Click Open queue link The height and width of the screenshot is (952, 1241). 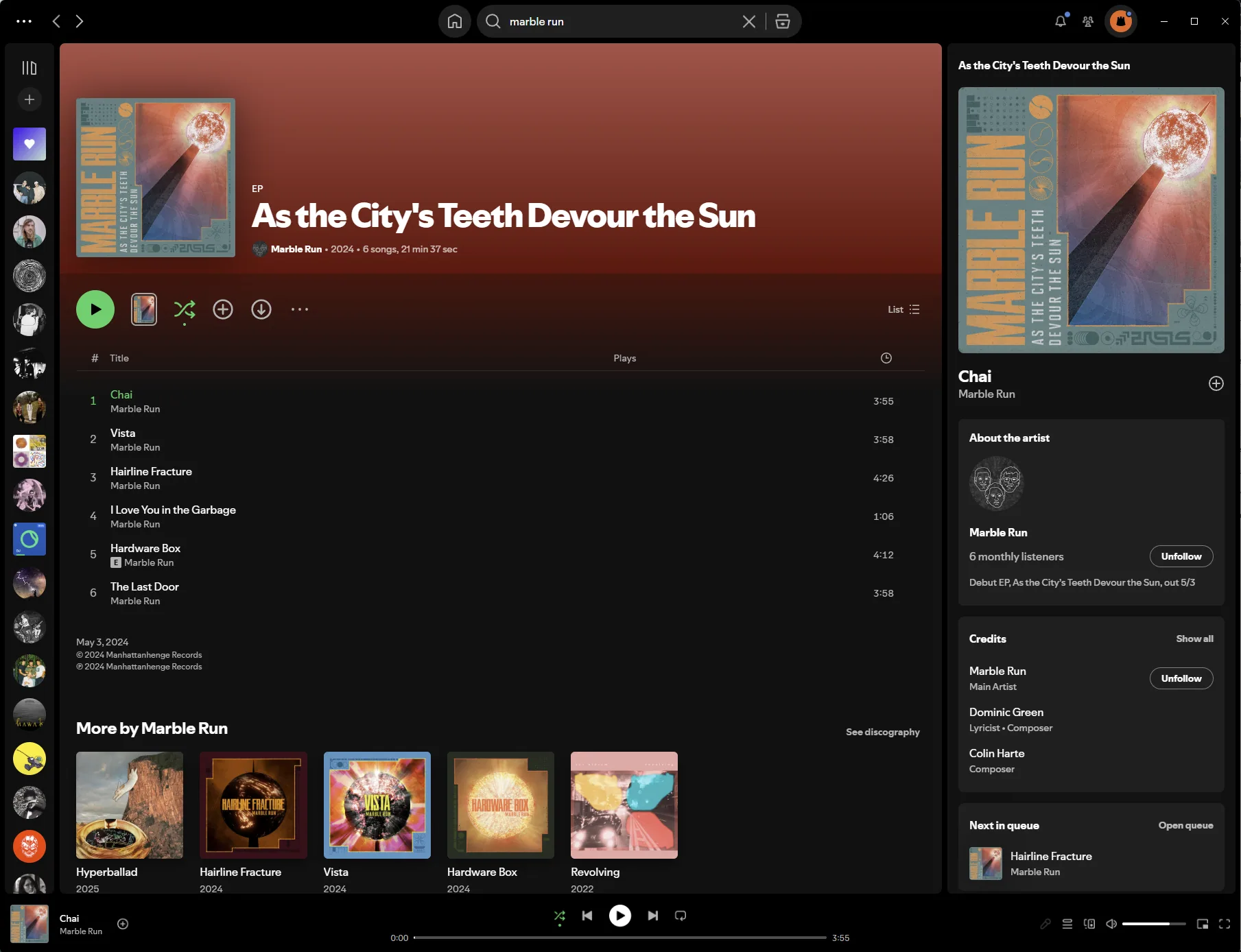tap(1185, 825)
